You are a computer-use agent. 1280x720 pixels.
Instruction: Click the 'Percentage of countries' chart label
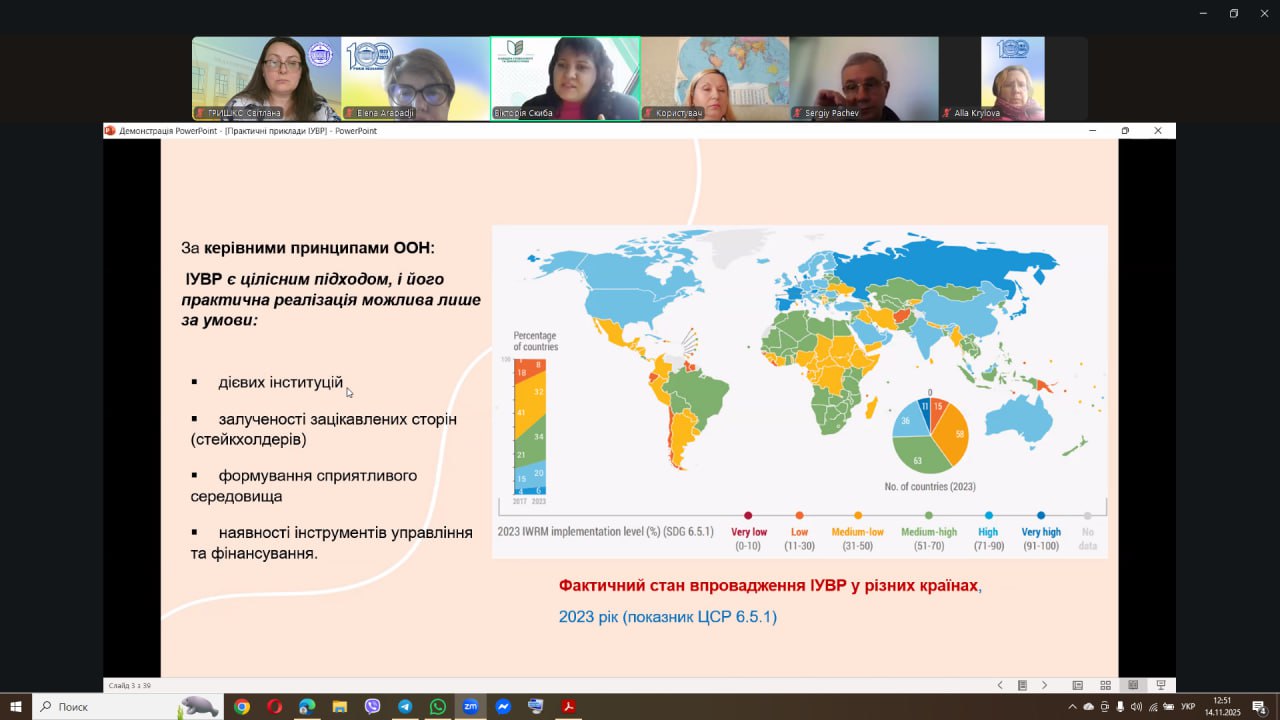click(536, 341)
